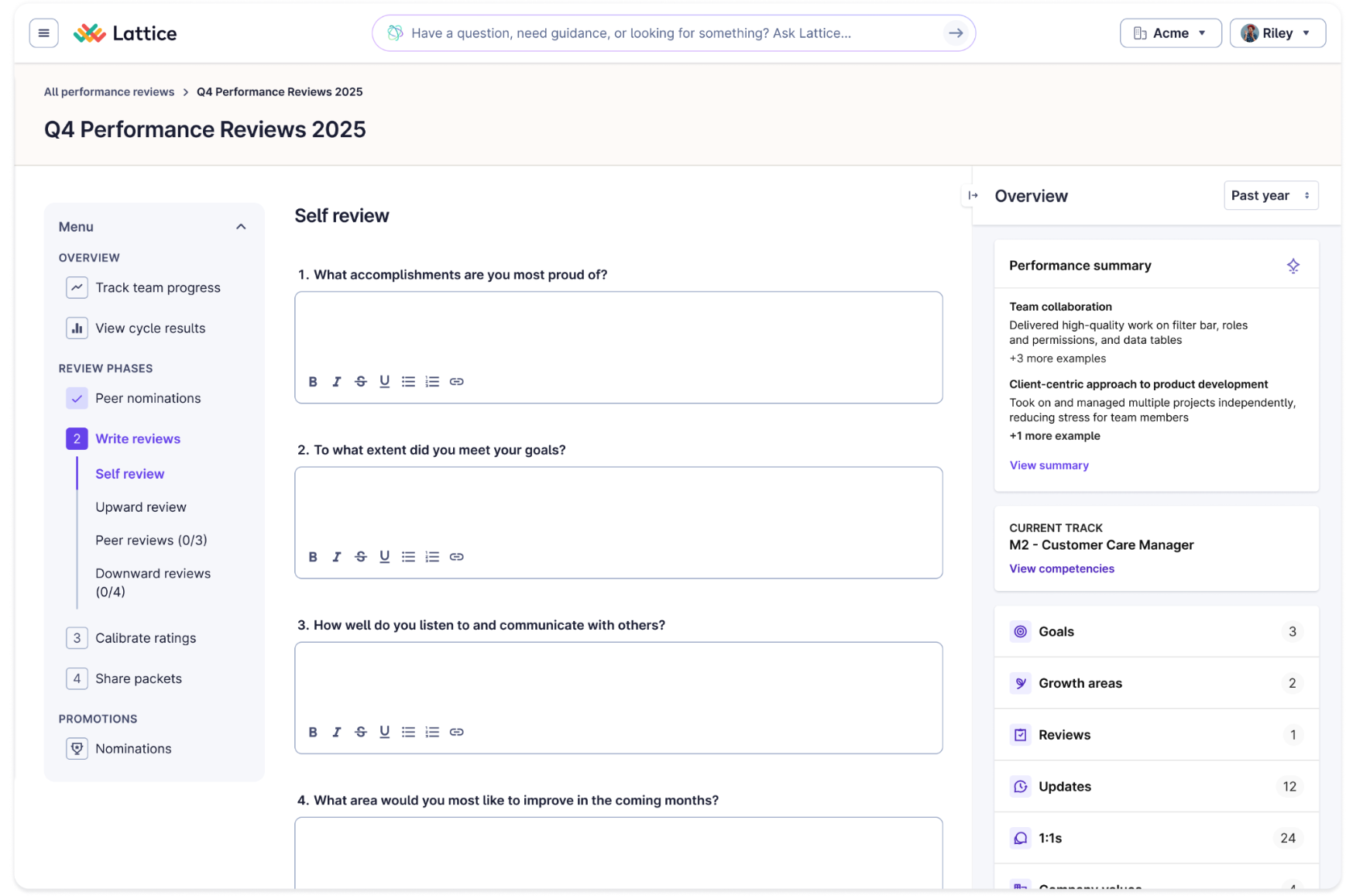Open the View competencies link
Viewport: 1346px width, 896px height.
pos(1061,568)
